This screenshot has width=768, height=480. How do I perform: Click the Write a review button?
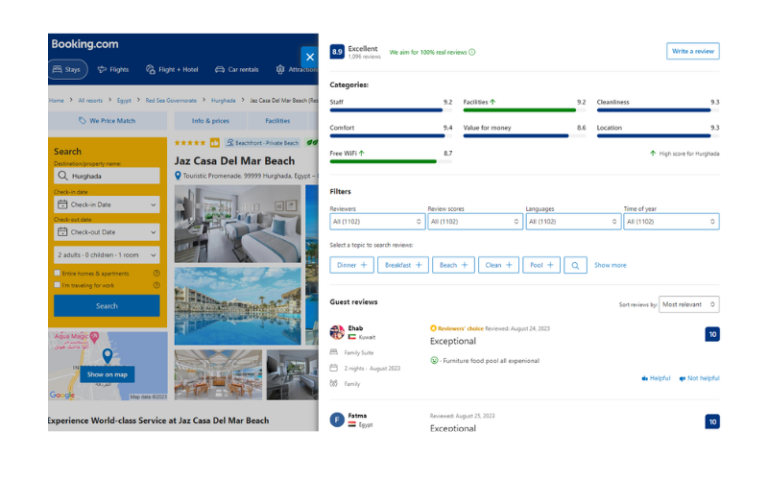click(x=692, y=51)
